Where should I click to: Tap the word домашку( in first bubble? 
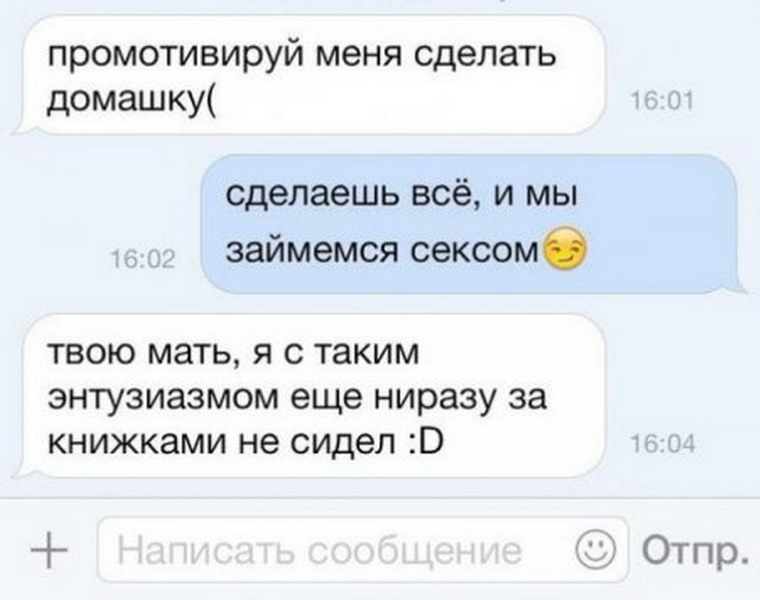pos(133,100)
